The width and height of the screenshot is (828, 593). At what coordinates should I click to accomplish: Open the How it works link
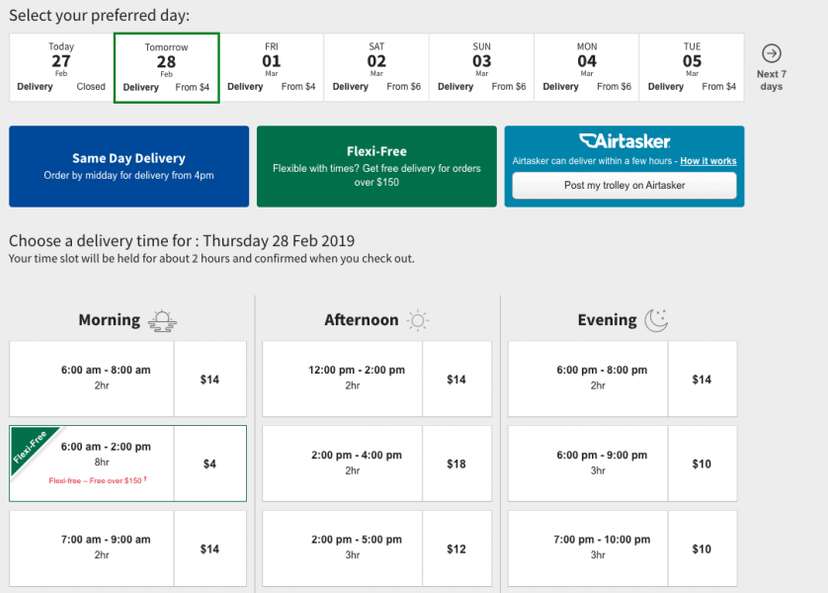pyautogui.click(x=708, y=161)
